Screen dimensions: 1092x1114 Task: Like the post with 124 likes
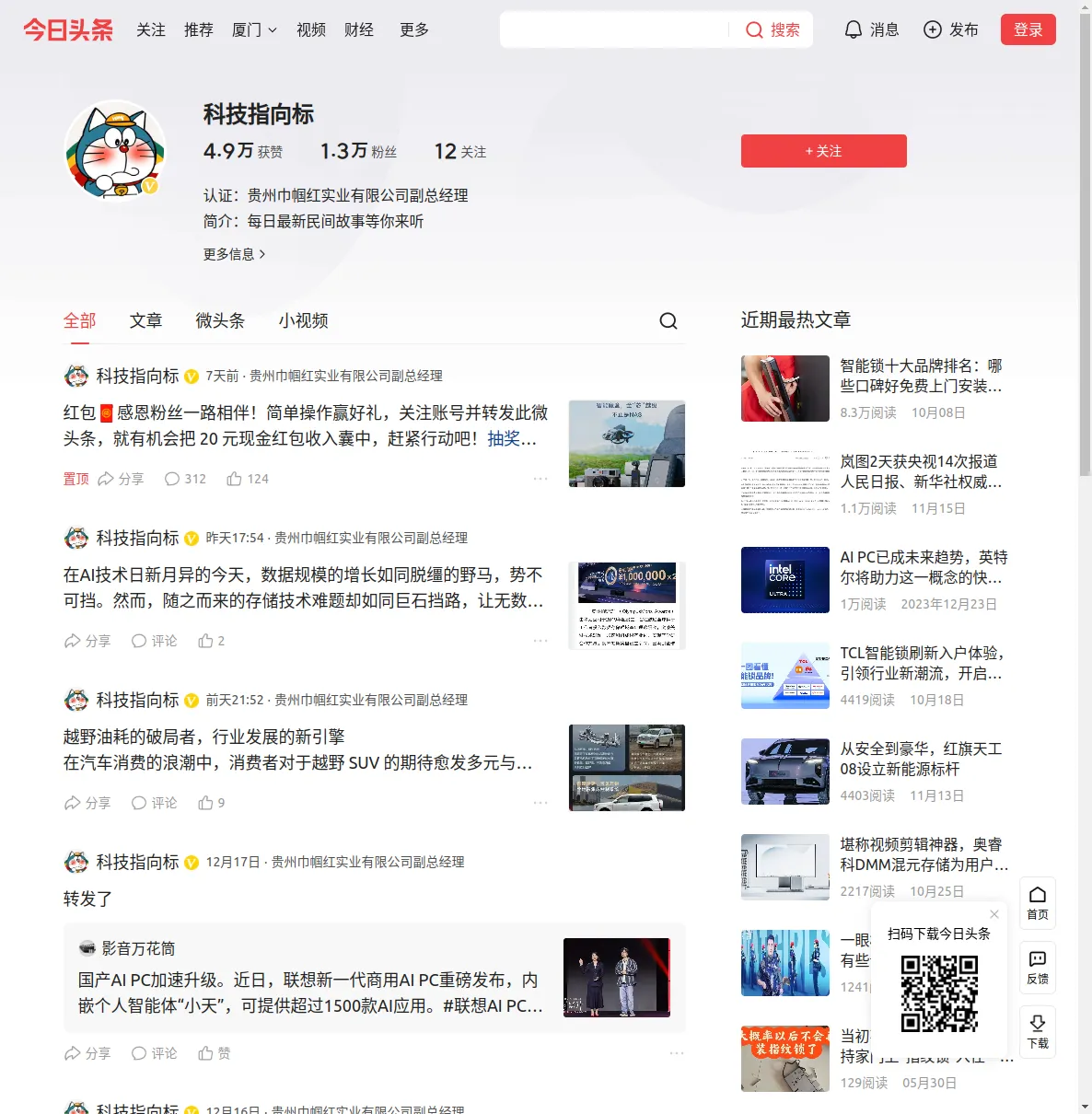point(248,479)
